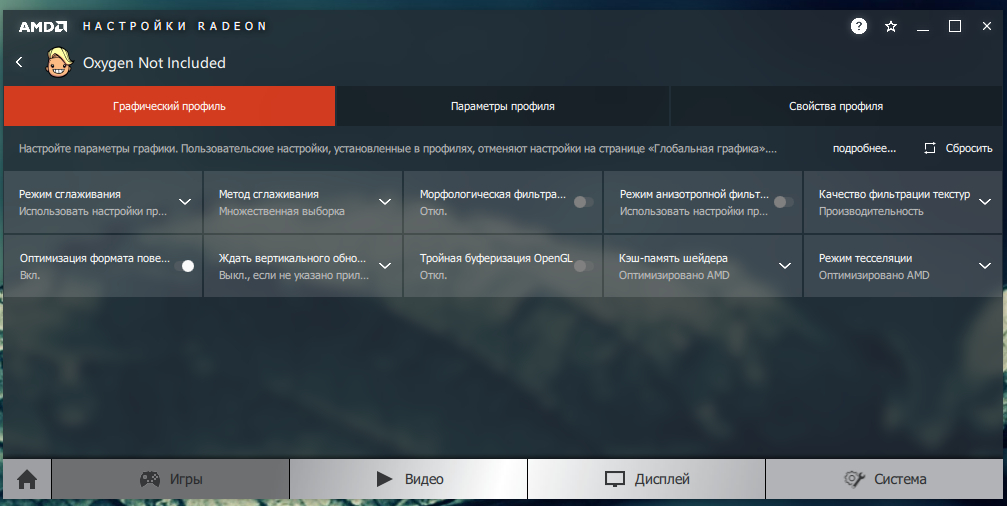Maximize the Radeon settings window
The height and width of the screenshot is (506, 1007).
pyautogui.click(x=955, y=26)
